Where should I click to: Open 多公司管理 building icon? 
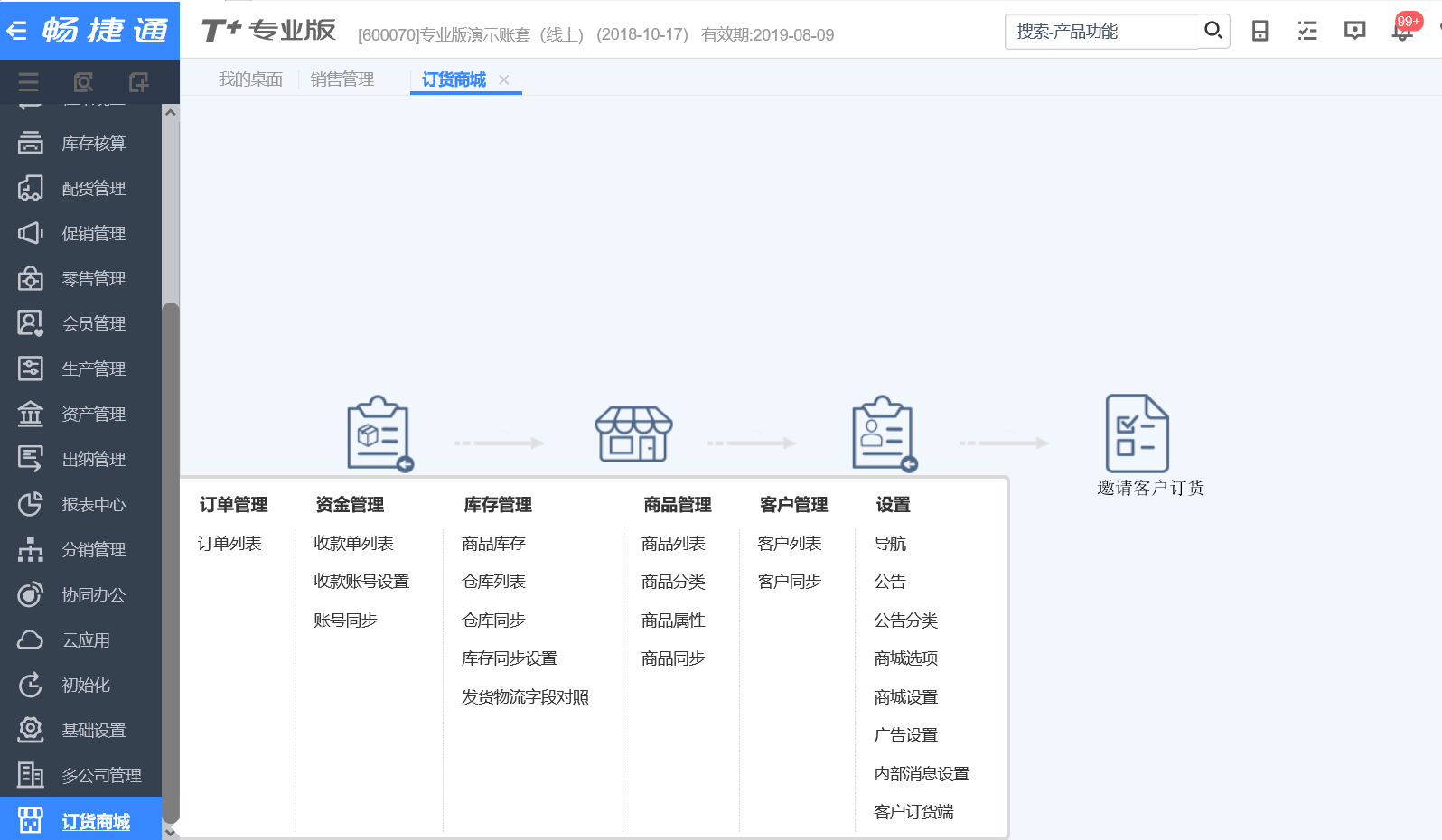31,775
